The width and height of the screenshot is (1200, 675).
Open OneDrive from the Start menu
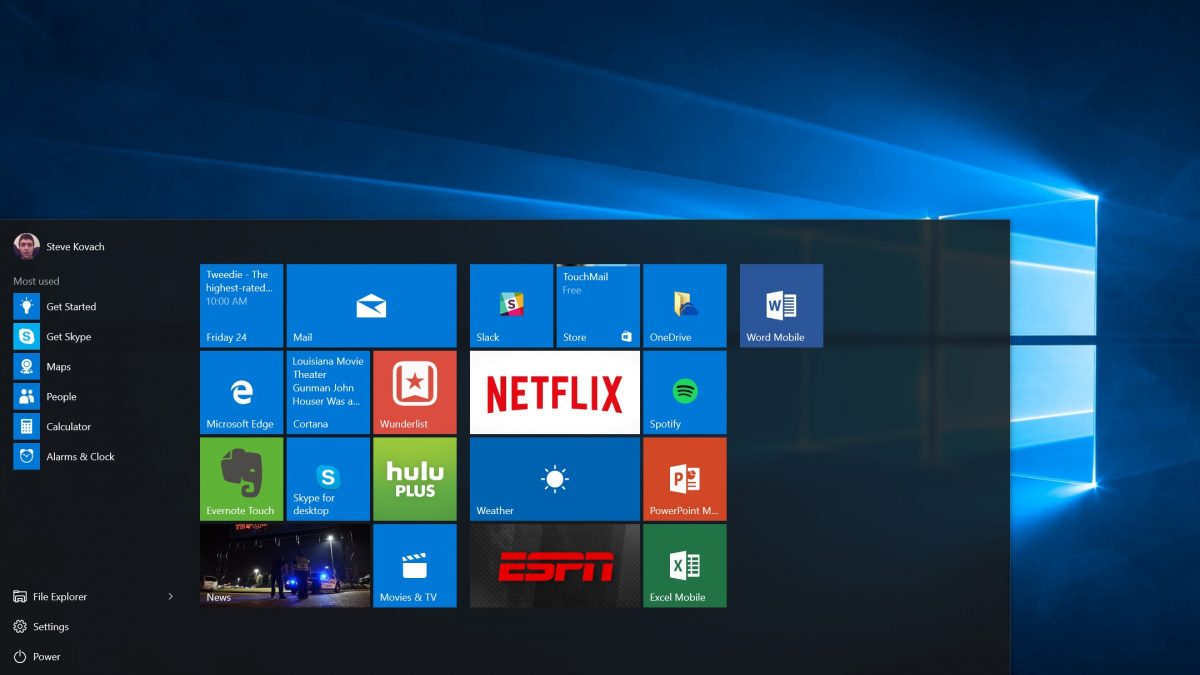pyautogui.click(x=684, y=305)
